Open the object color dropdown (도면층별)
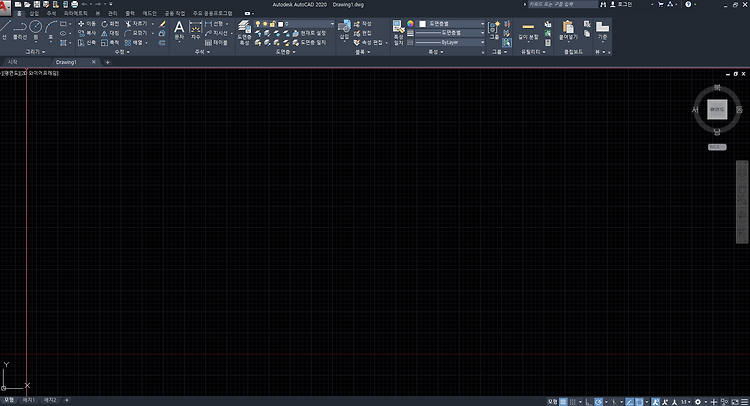This screenshot has height=406, width=750. click(x=452, y=23)
